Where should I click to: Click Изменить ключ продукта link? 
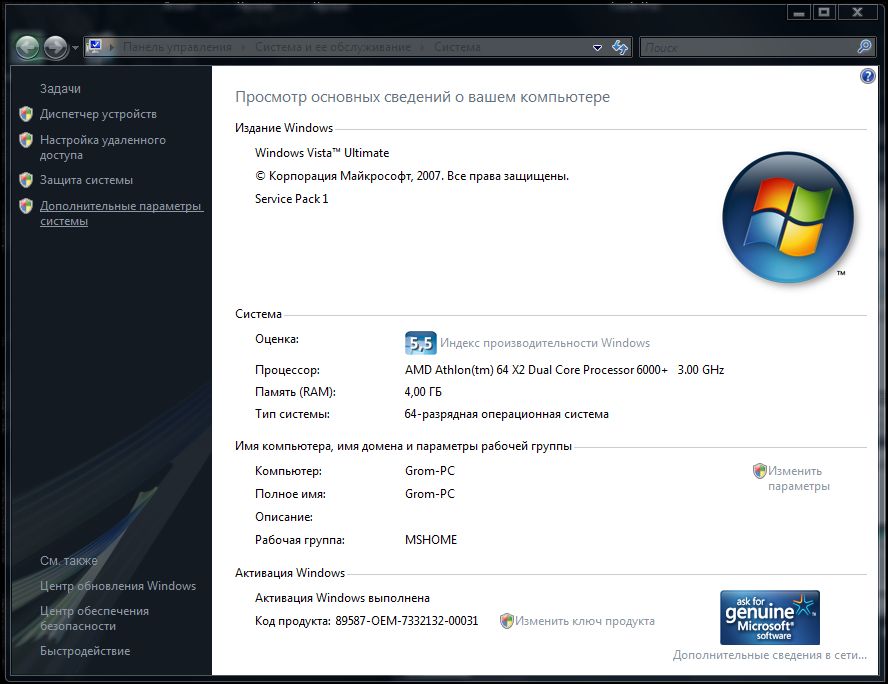(x=584, y=621)
